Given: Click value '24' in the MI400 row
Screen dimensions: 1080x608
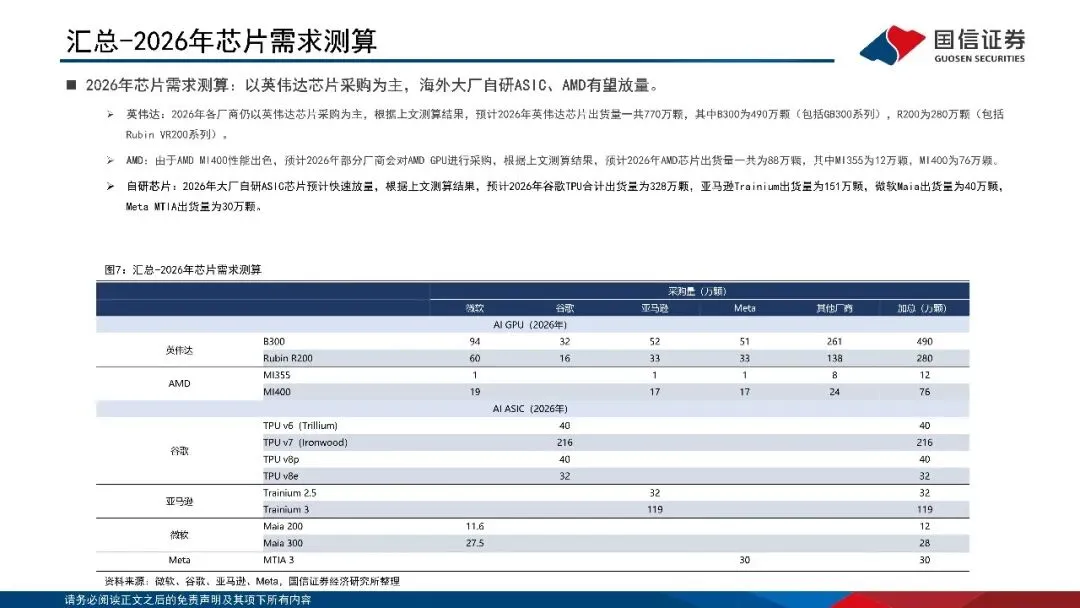Looking at the screenshot, I should pos(834,392).
